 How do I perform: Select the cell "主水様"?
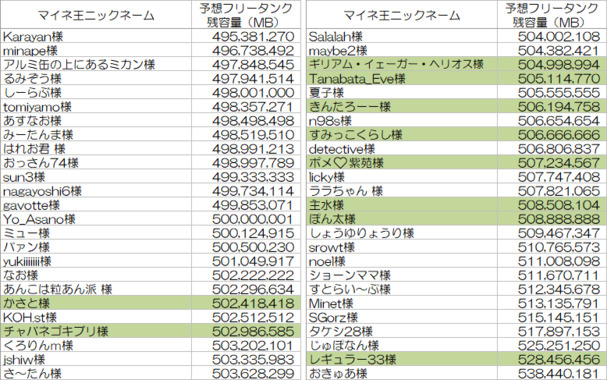402,205
